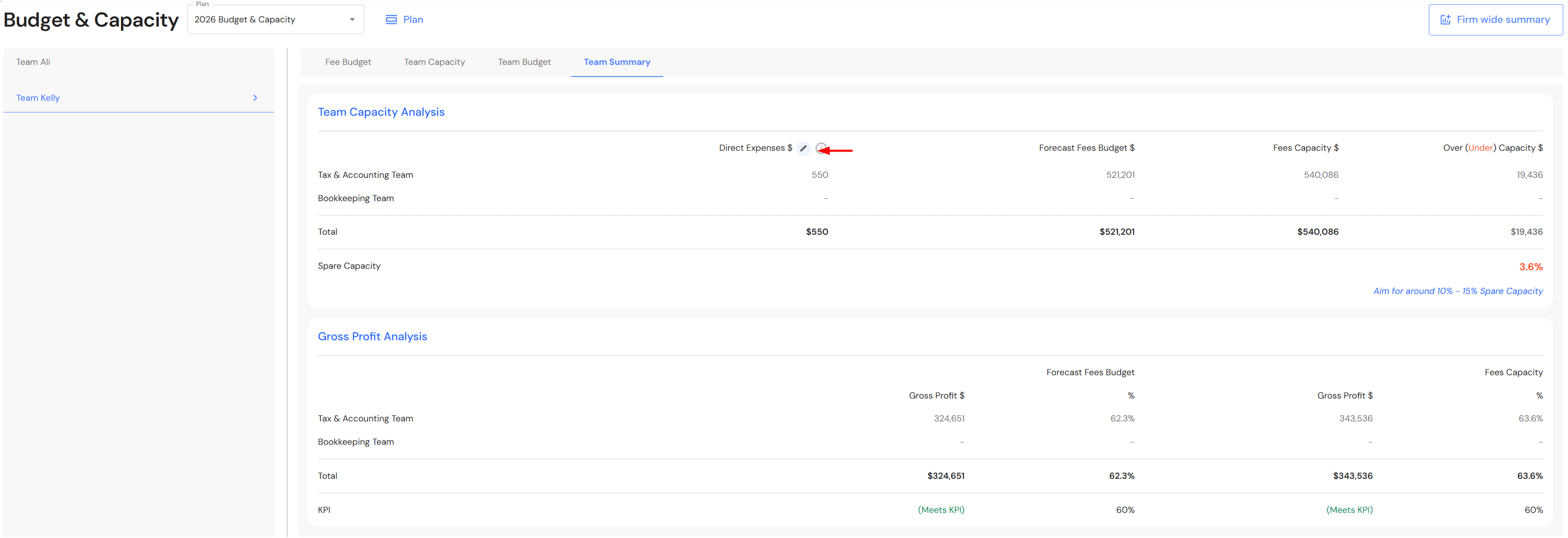Go to the Team Budget tab
This screenshot has height=538, width=1568.
click(524, 62)
